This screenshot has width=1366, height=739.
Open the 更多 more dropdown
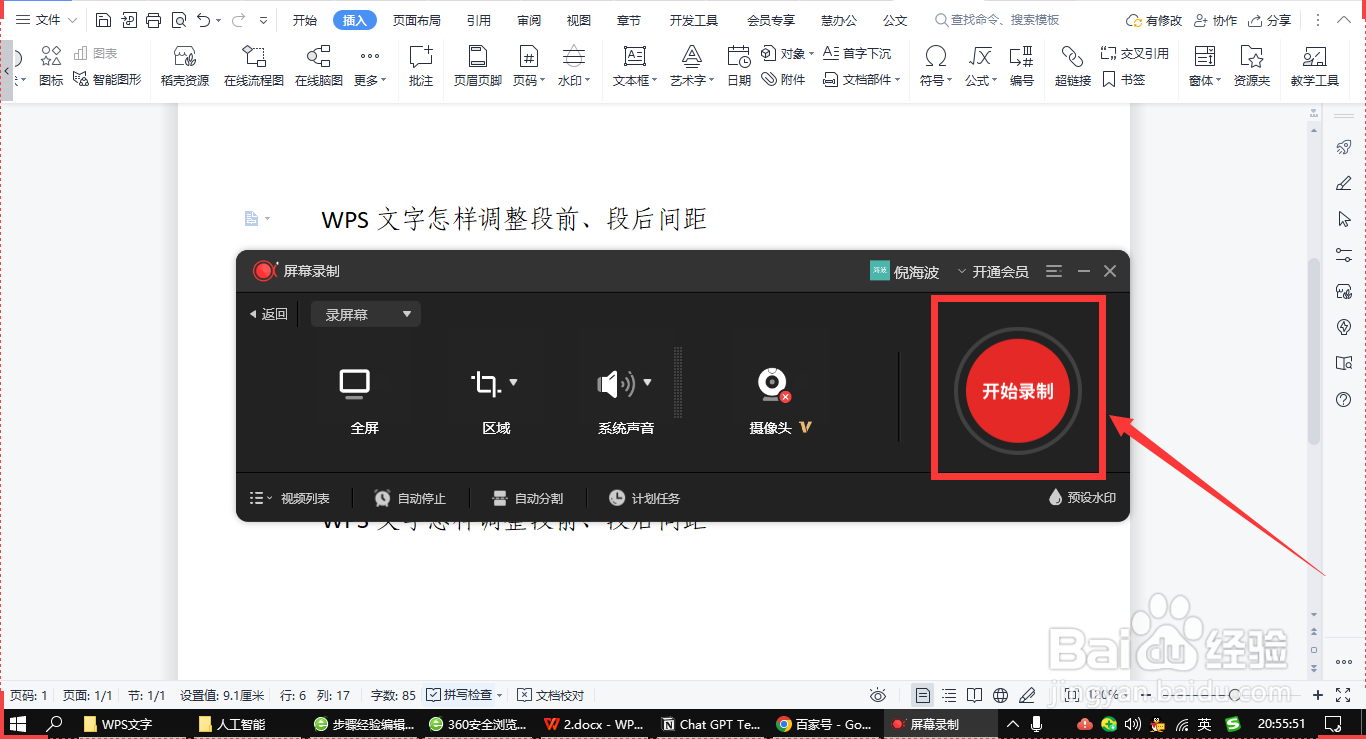[x=370, y=67]
